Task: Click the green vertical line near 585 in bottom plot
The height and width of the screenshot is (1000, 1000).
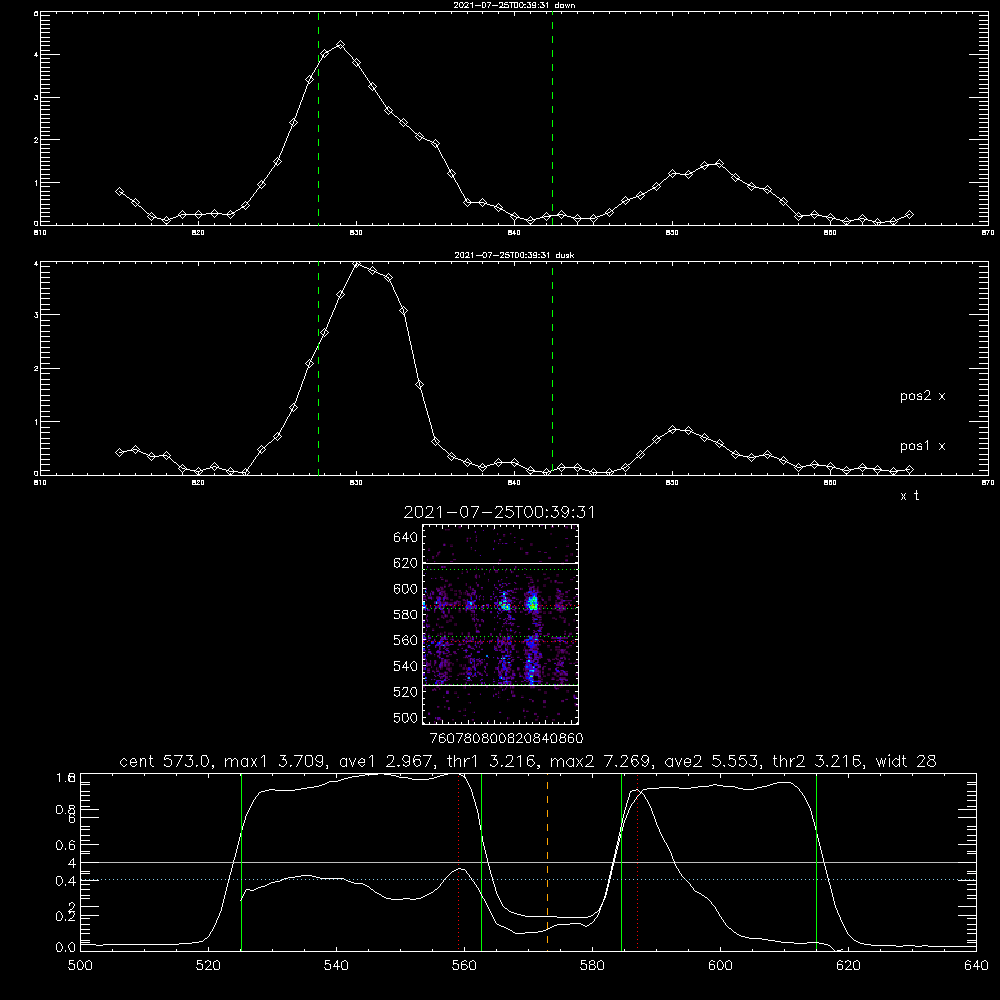Action: (621, 862)
